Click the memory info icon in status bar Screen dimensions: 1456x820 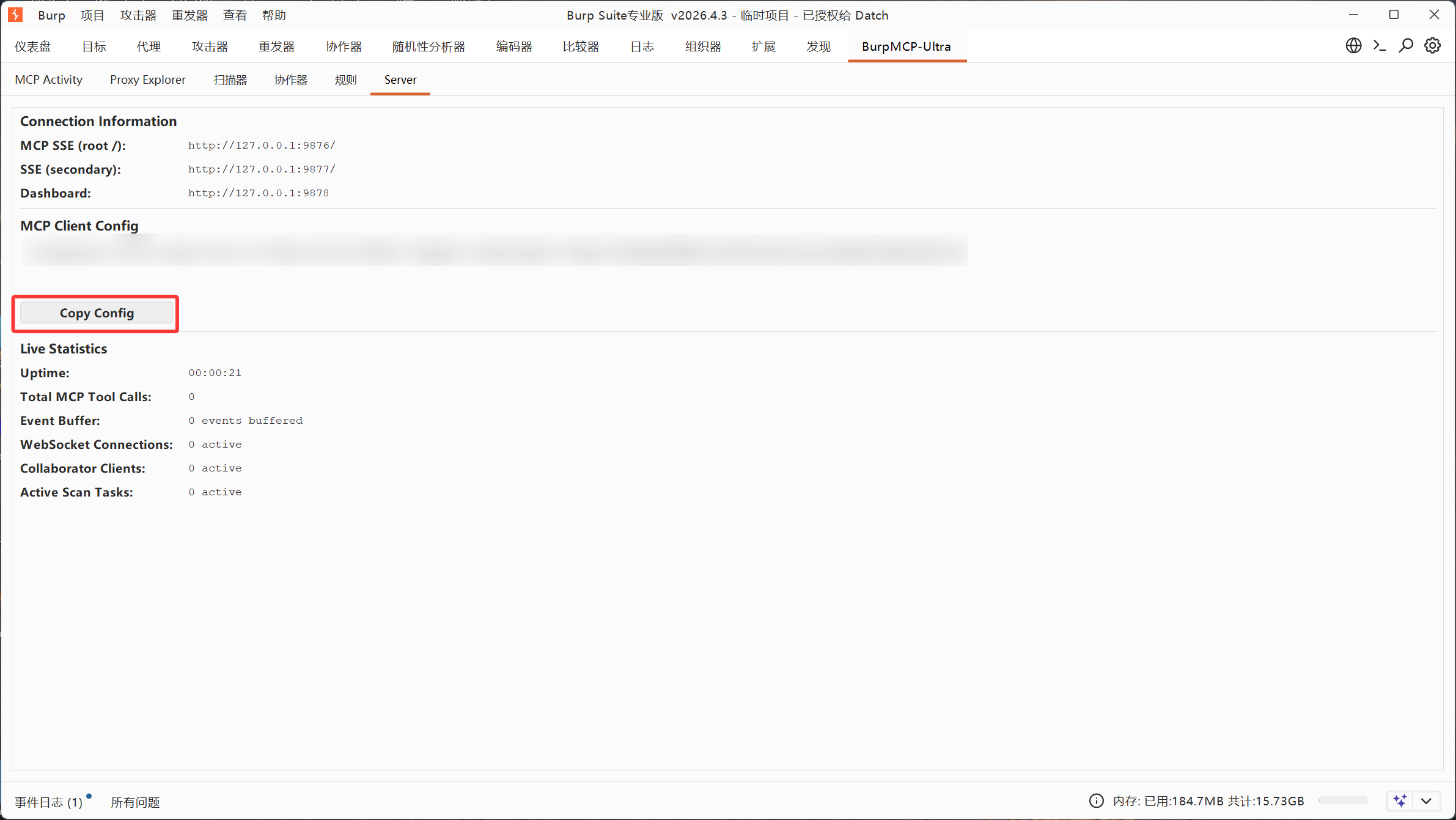1097,801
